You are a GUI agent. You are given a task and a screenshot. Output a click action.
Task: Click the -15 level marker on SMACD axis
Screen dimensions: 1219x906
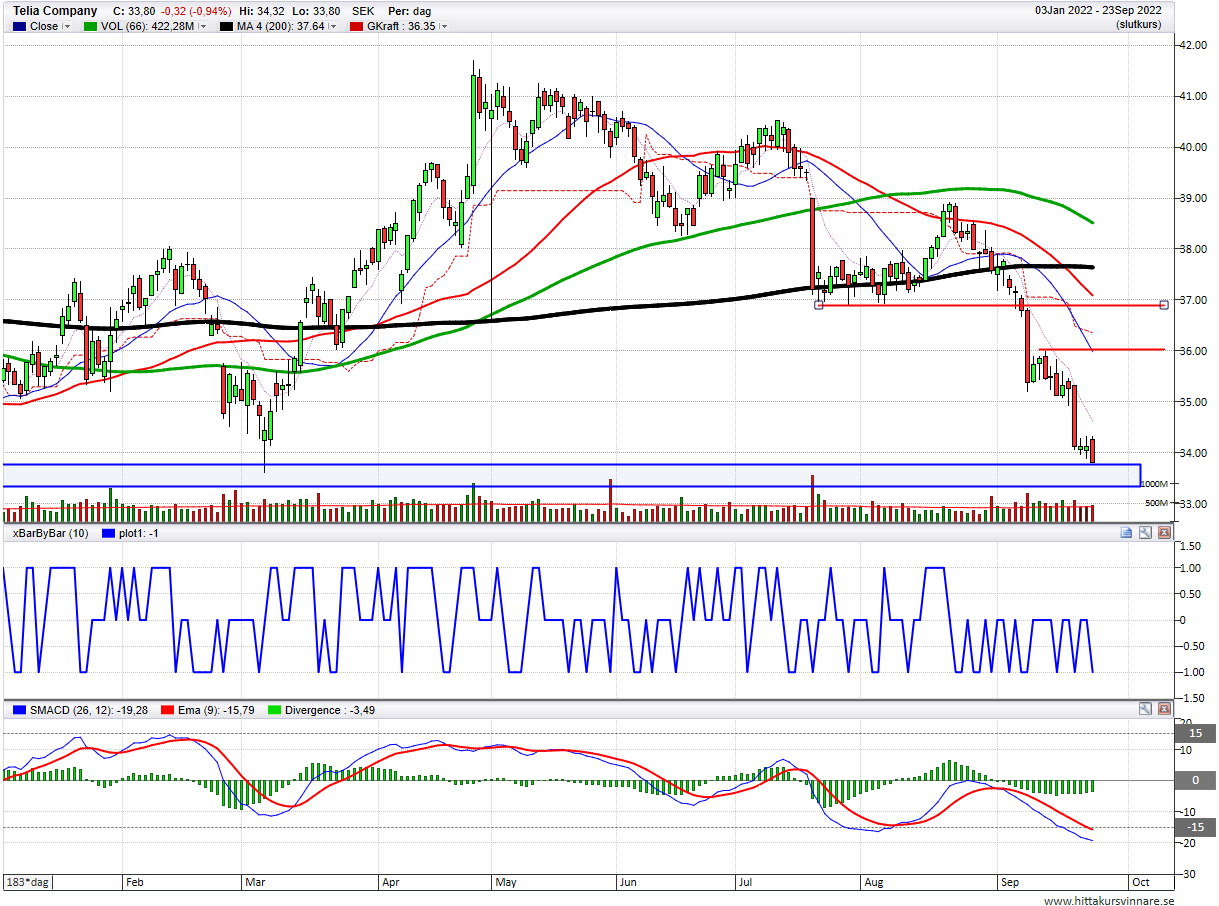click(x=1195, y=827)
